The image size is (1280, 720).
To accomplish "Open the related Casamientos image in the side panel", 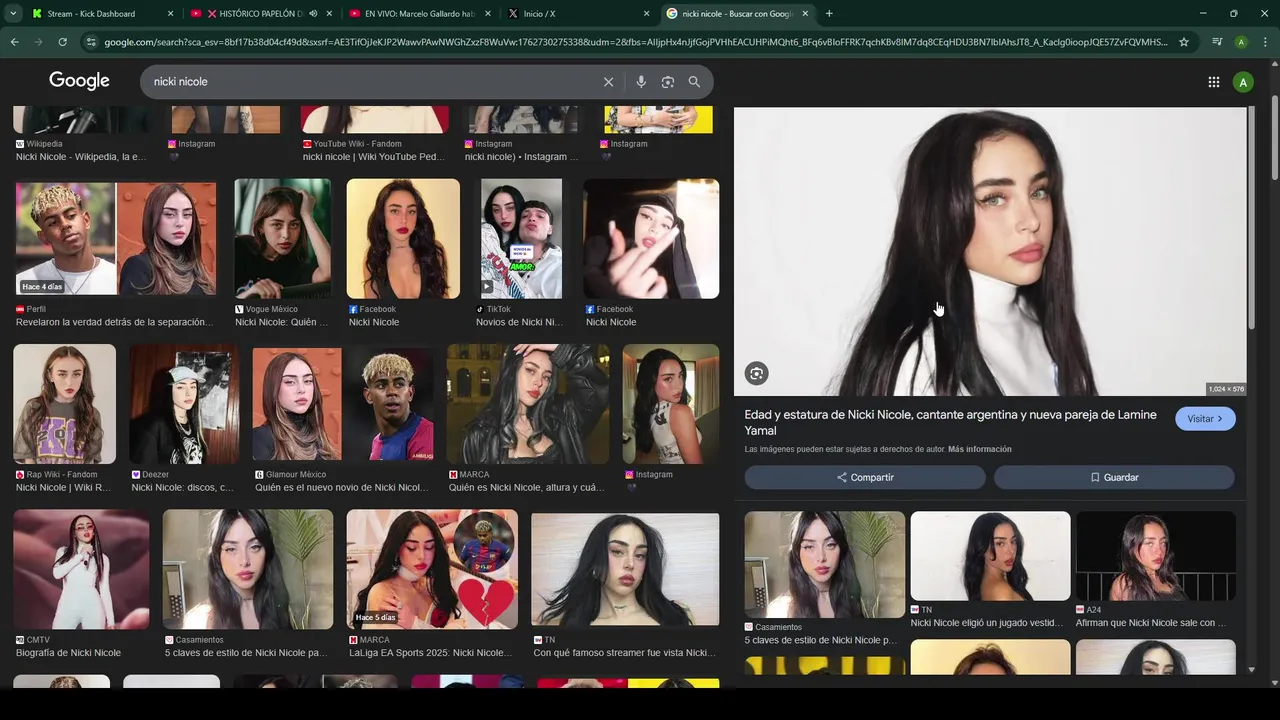I will (824, 565).
